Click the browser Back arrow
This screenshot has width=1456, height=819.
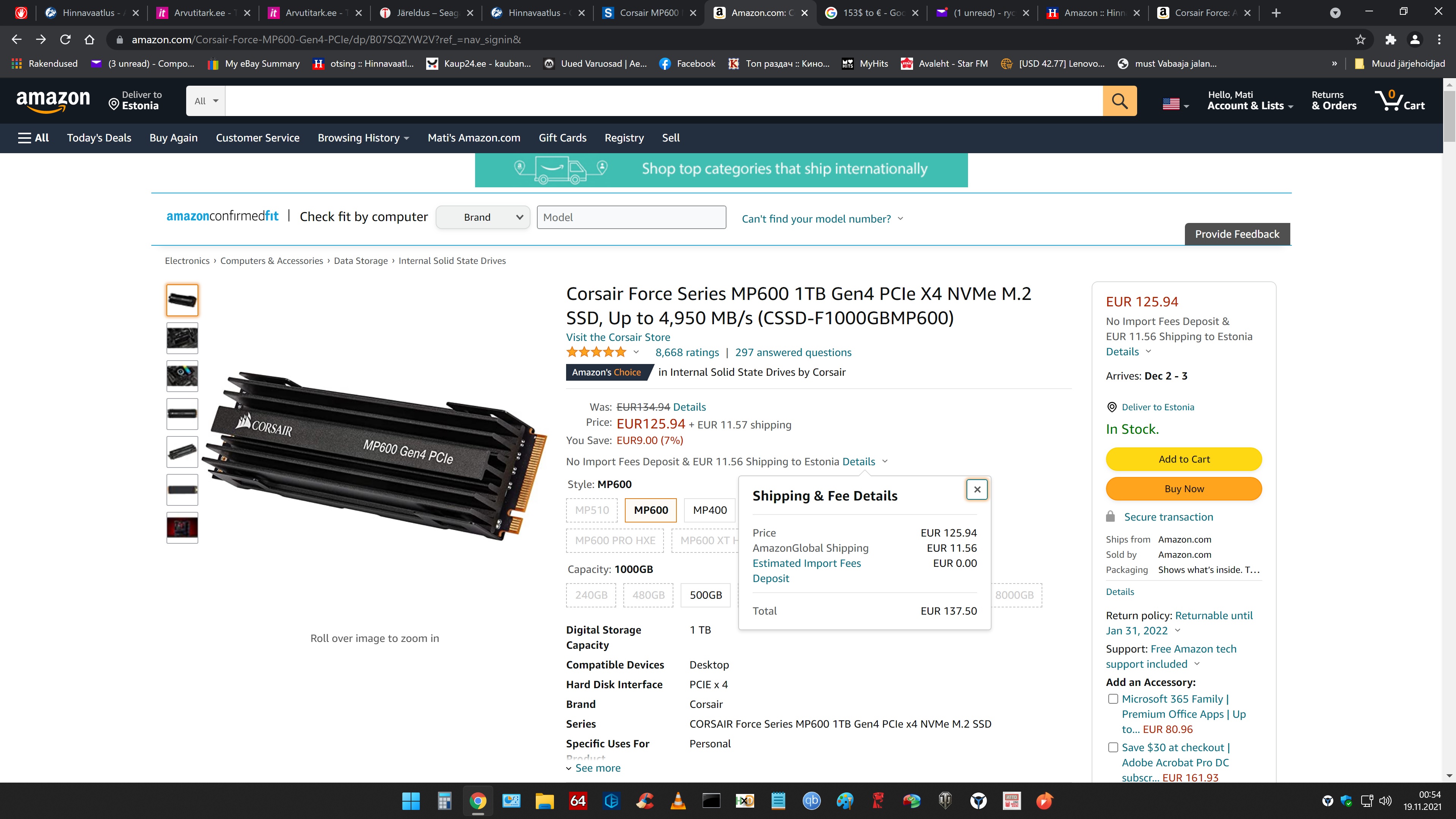pos(16,39)
